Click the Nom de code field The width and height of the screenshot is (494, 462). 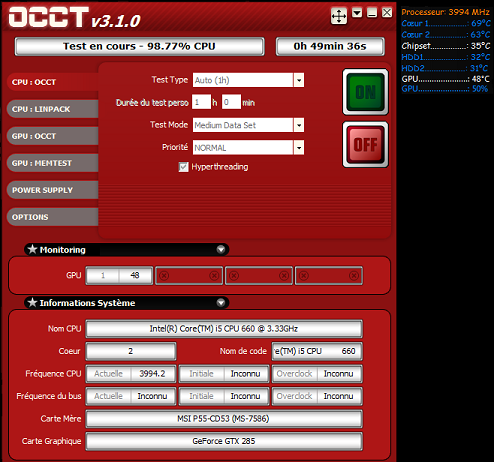(x=317, y=351)
